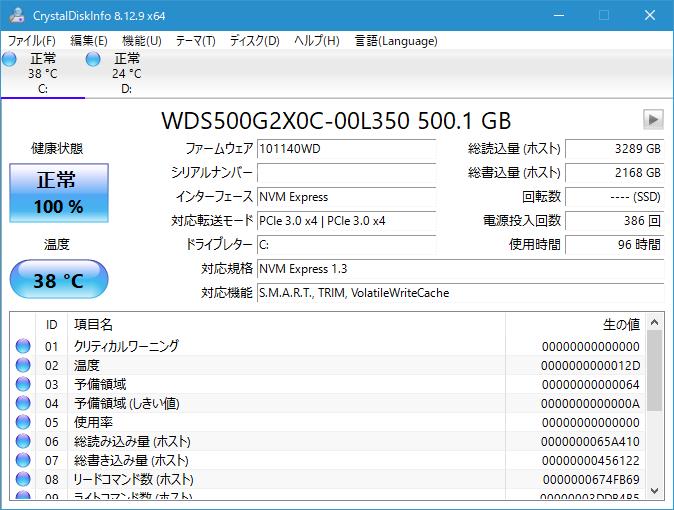The width and height of the screenshot is (674, 510).
Task: Click raw value 000000000012D
Action: (x=590, y=366)
